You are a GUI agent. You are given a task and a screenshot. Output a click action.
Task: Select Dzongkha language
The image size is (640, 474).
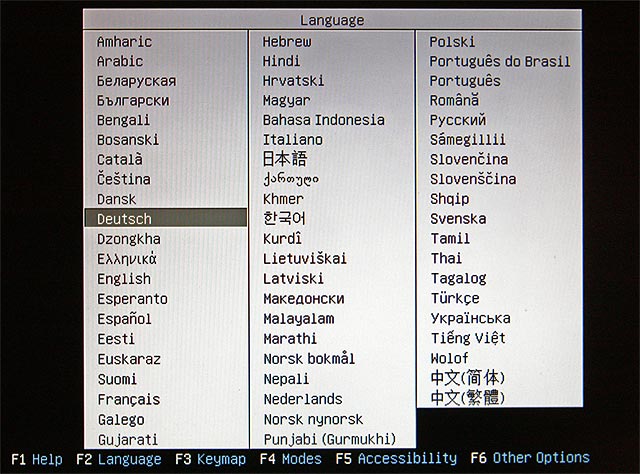tap(129, 239)
